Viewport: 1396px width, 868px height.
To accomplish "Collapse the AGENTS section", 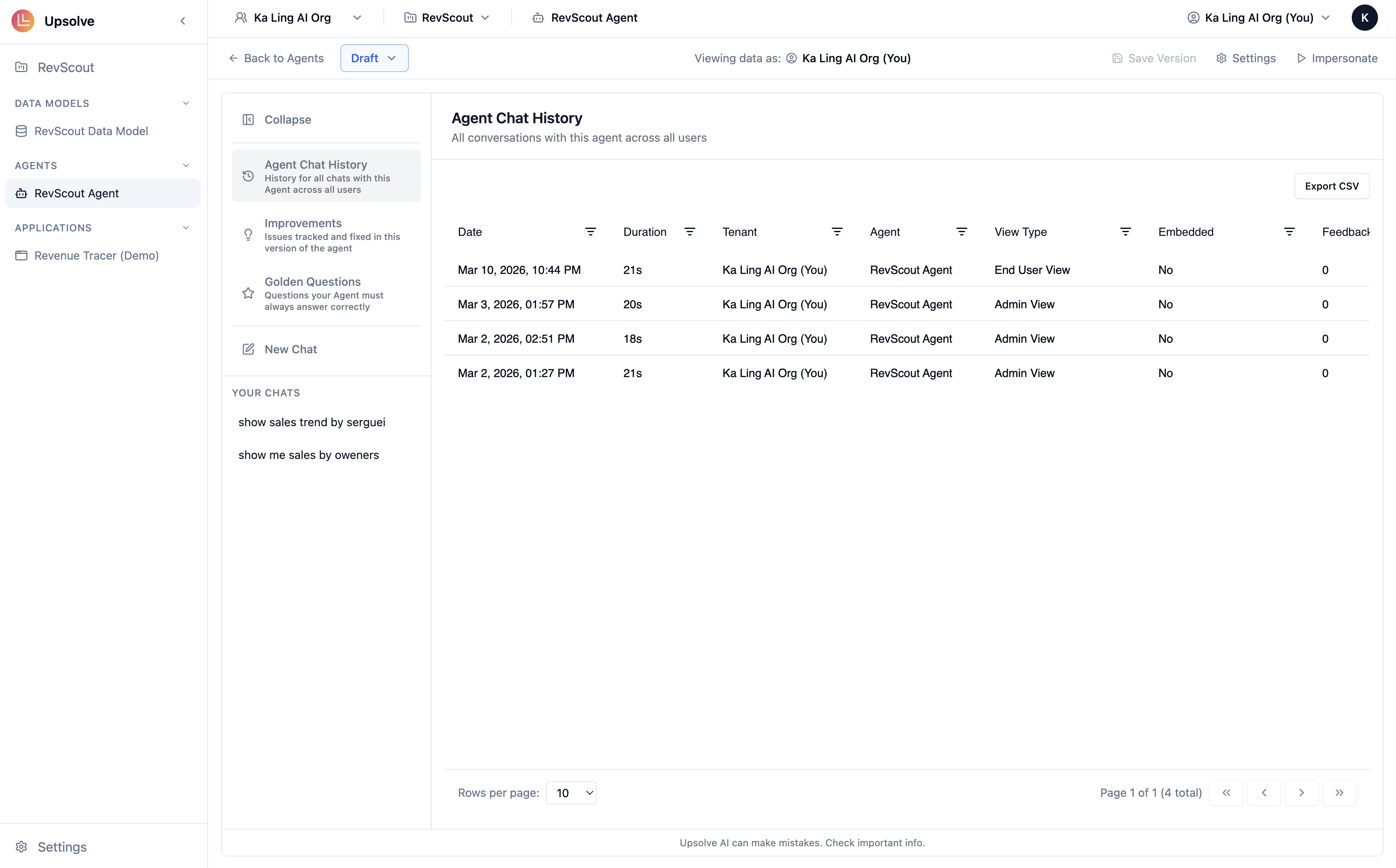I will (x=186, y=165).
